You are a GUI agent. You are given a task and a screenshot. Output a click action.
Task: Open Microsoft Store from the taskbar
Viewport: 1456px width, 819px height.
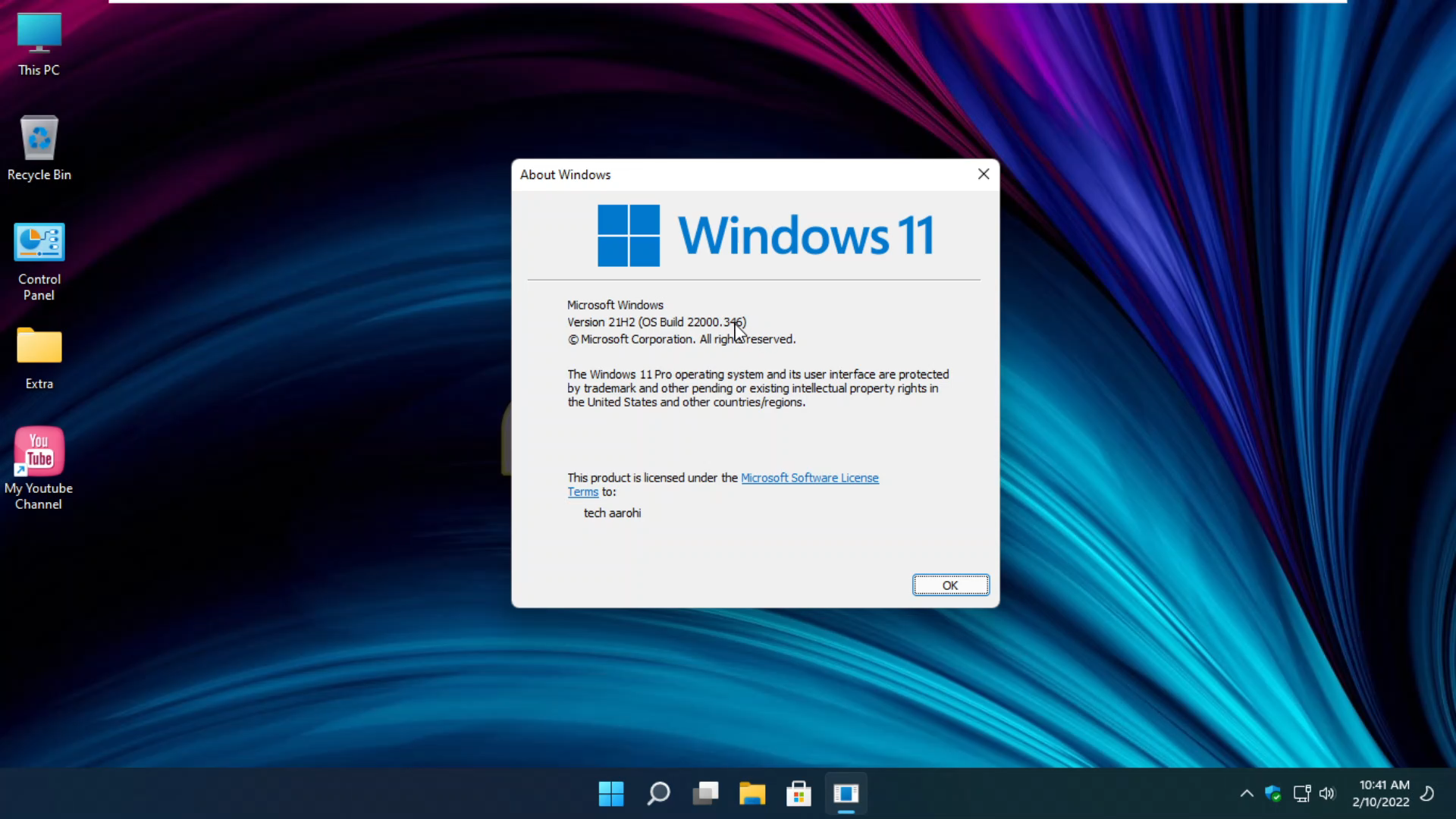(x=799, y=794)
